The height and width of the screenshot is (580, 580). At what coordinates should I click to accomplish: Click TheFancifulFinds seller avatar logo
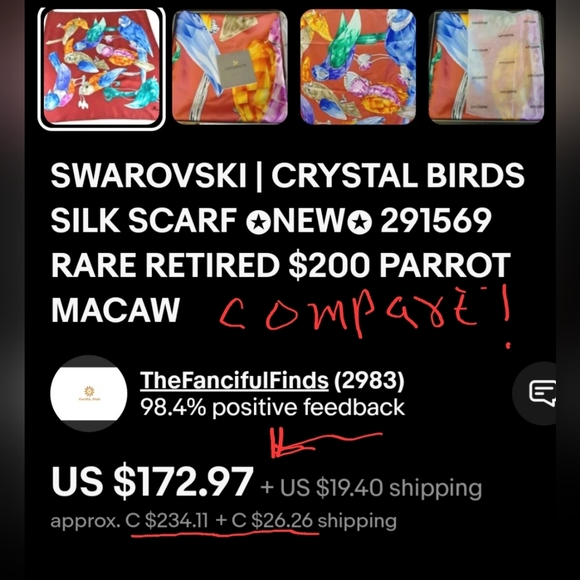pyautogui.click(x=89, y=393)
